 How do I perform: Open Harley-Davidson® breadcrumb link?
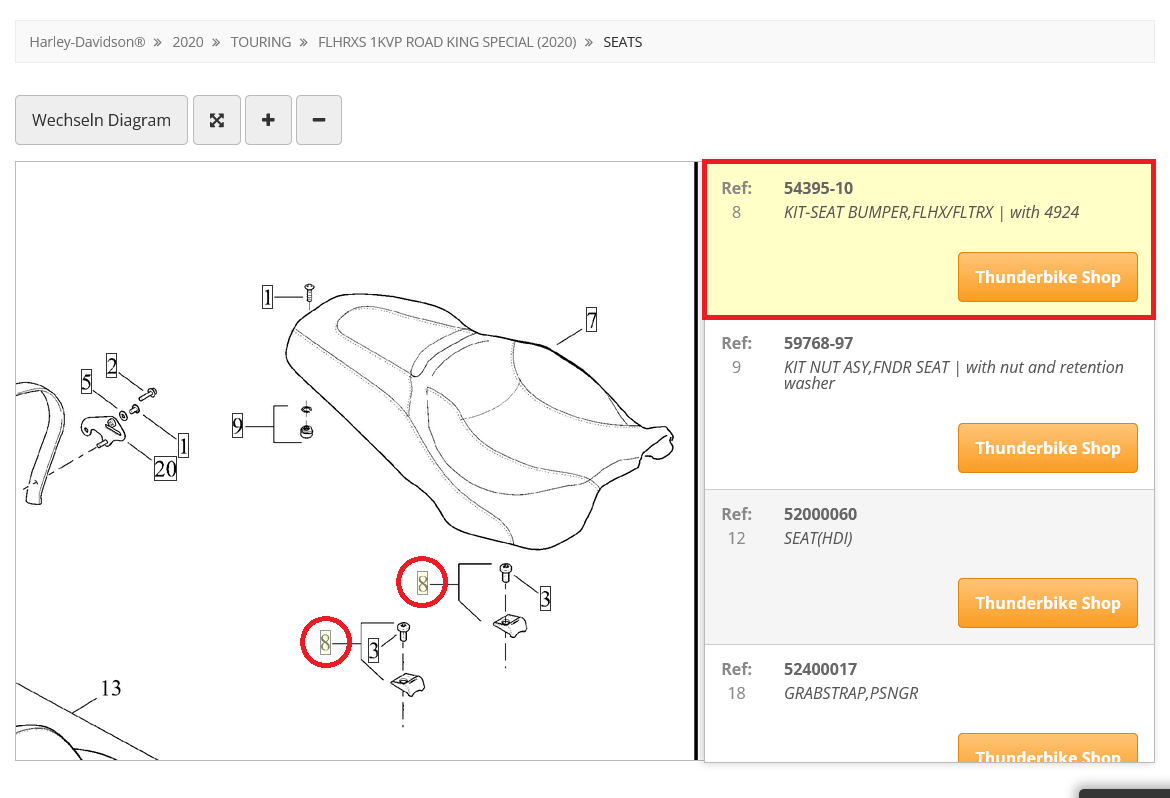click(x=87, y=42)
